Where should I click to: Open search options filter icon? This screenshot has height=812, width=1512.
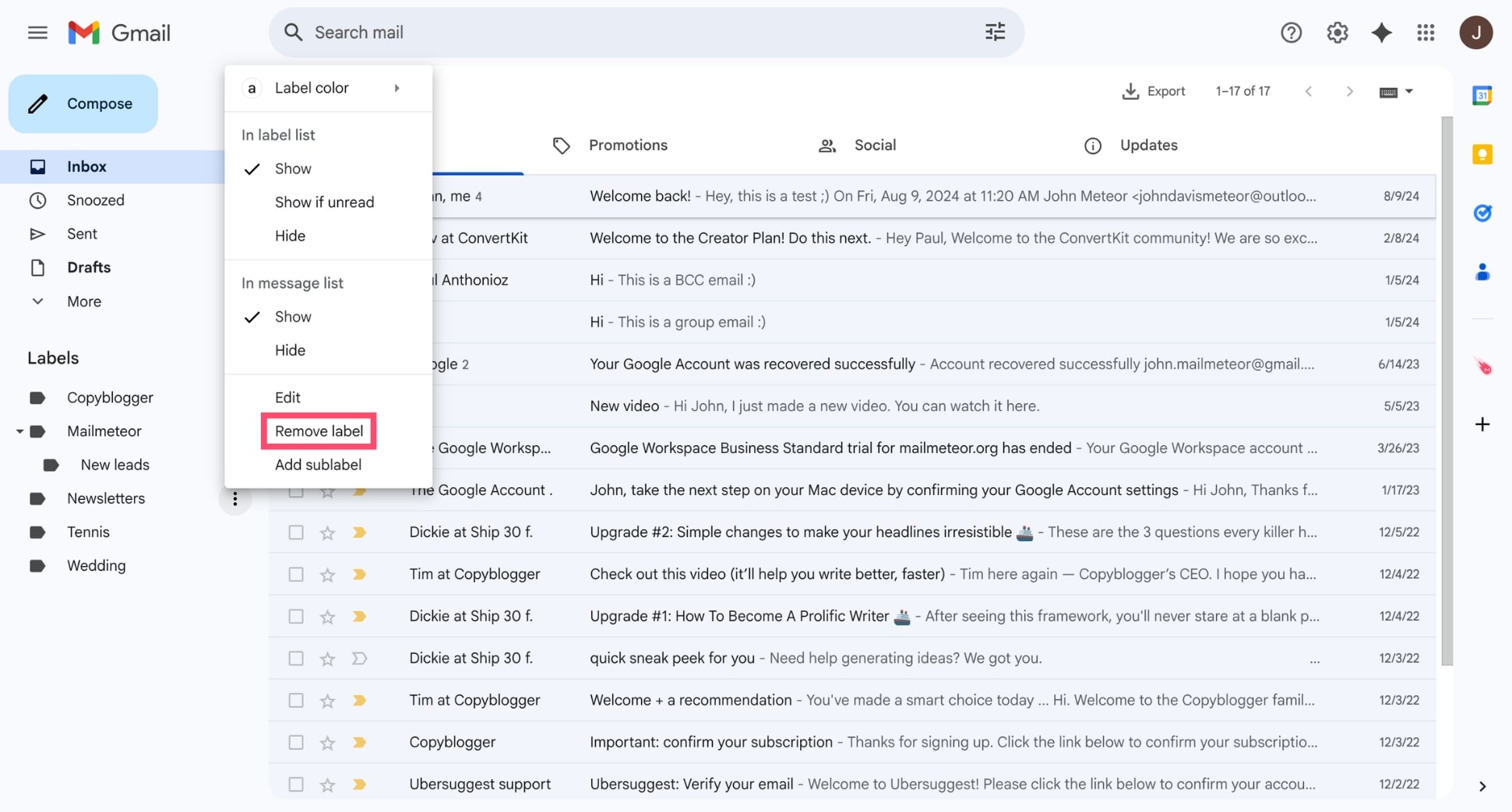coord(995,32)
